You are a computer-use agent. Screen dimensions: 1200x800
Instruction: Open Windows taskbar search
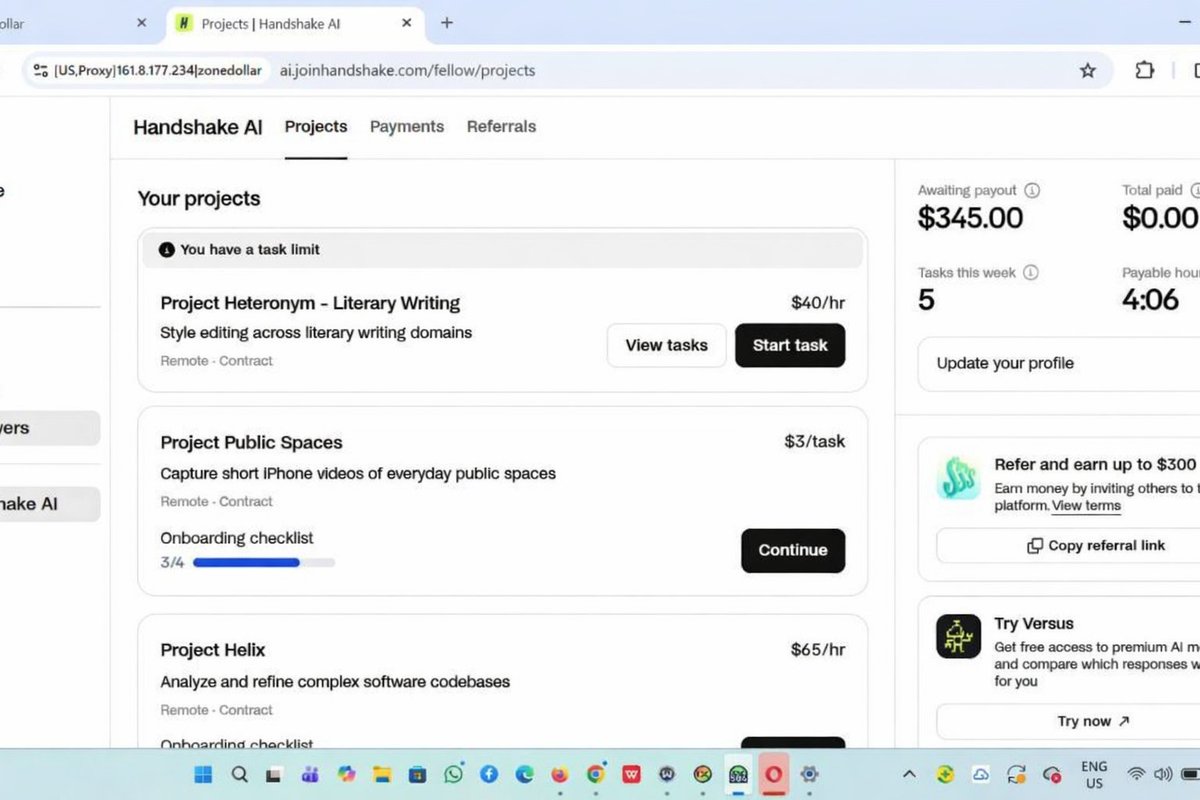pyautogui.click(x=239, y=774)
